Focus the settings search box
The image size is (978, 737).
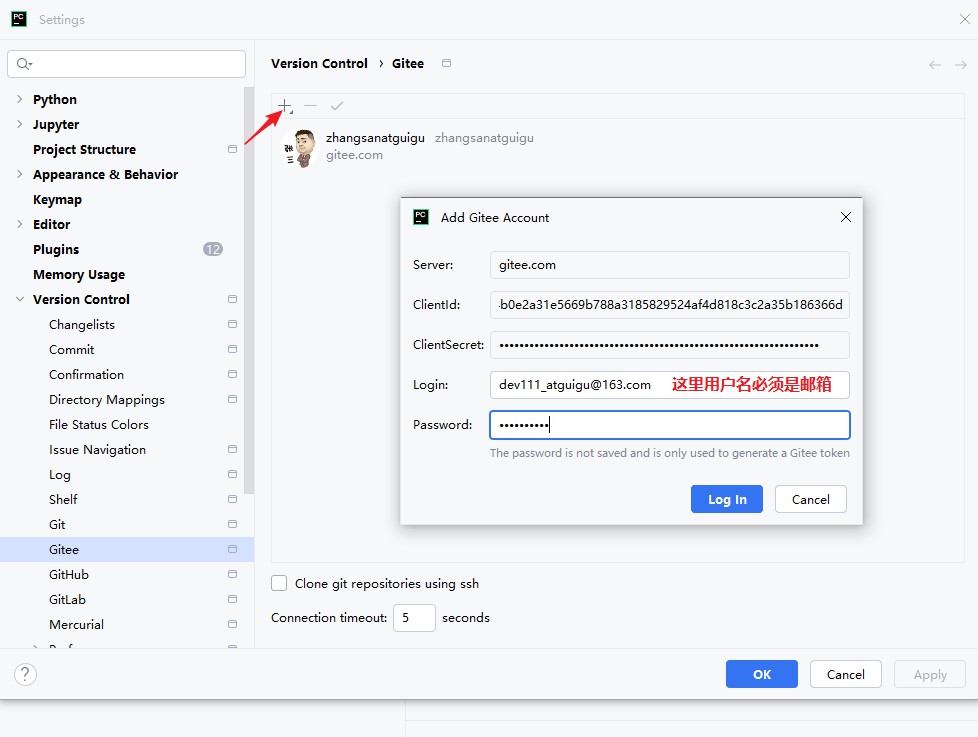(127, 64)
